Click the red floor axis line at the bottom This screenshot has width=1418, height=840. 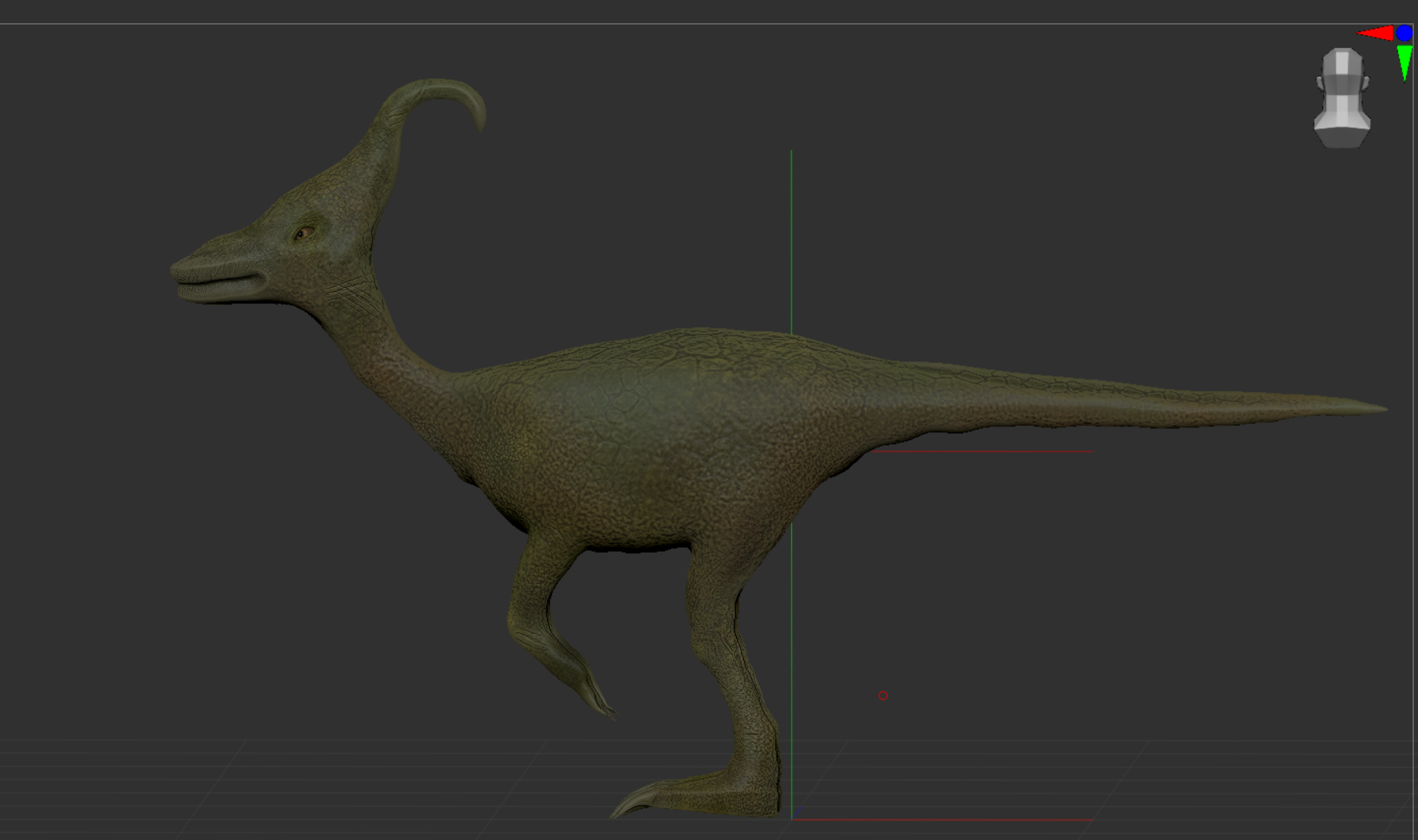tap(943, 820)
